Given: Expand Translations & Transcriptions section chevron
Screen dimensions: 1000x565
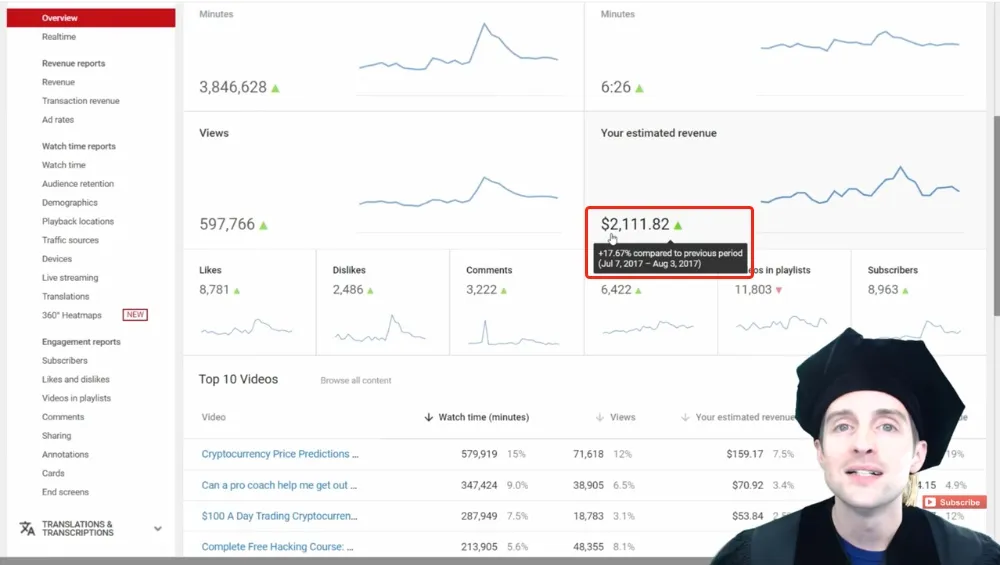Looking at the screenshot, I should pyautogui.click(x=158, y=529).
